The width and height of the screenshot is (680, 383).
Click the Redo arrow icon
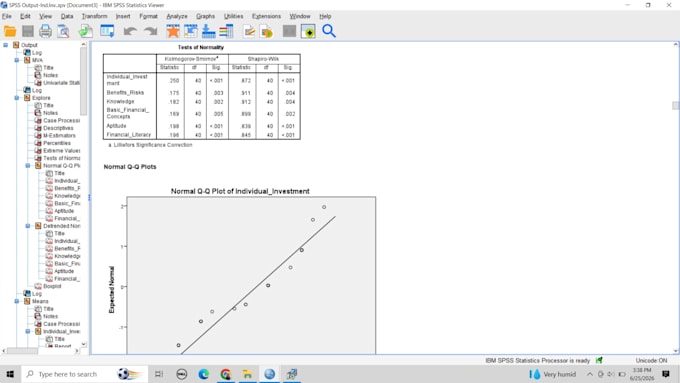[150, 31]
